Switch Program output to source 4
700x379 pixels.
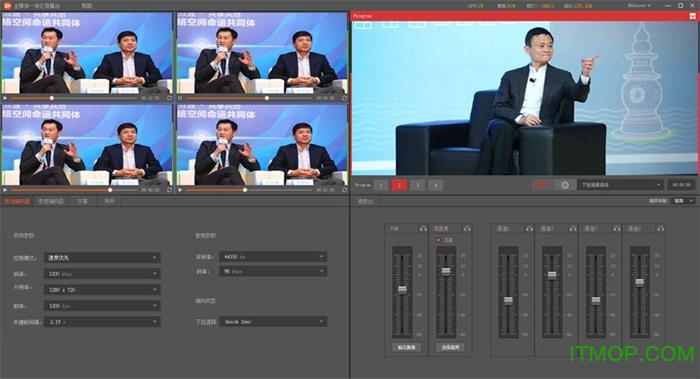436,185
